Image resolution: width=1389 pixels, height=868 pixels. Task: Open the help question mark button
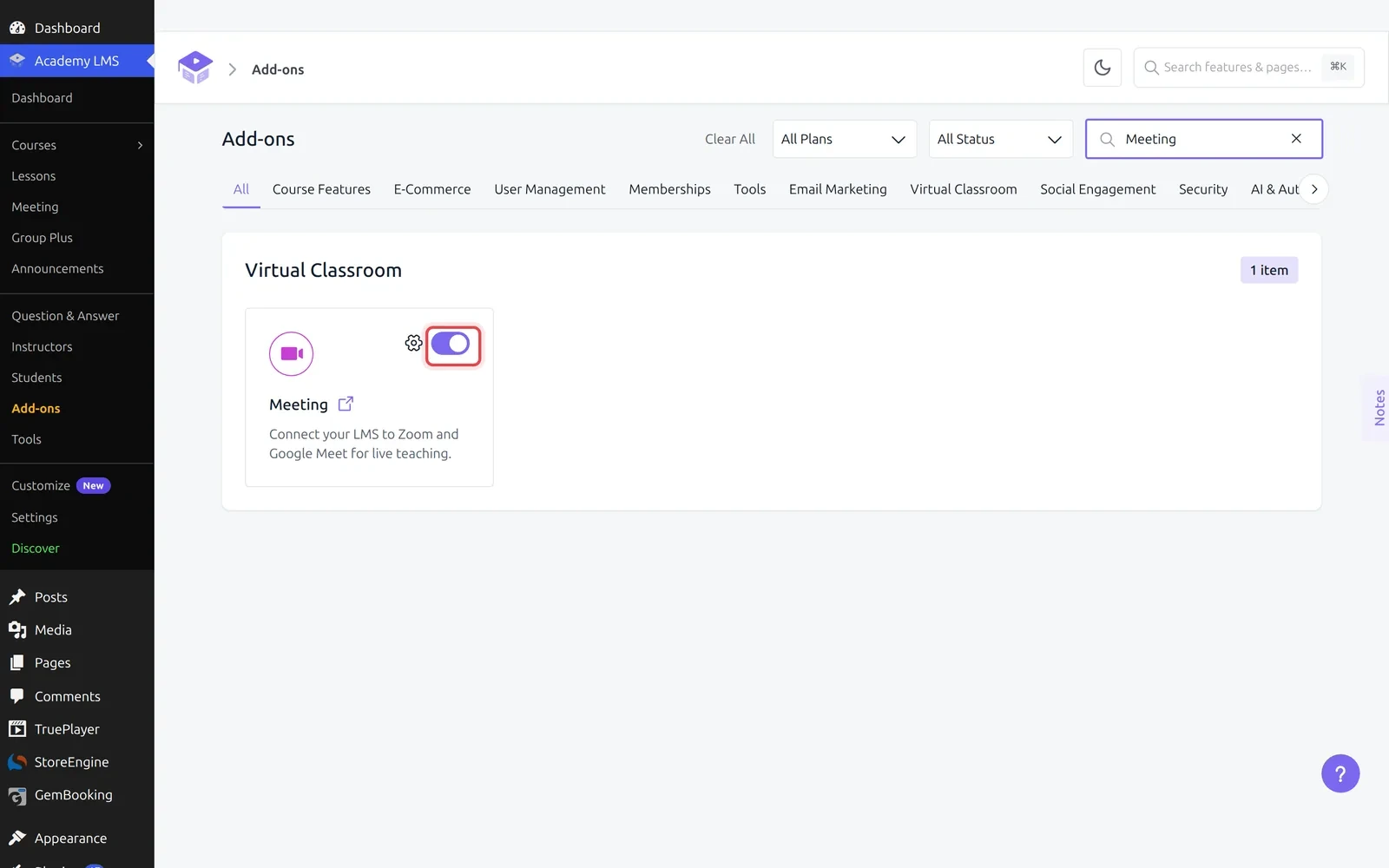tap(1340, 773)
